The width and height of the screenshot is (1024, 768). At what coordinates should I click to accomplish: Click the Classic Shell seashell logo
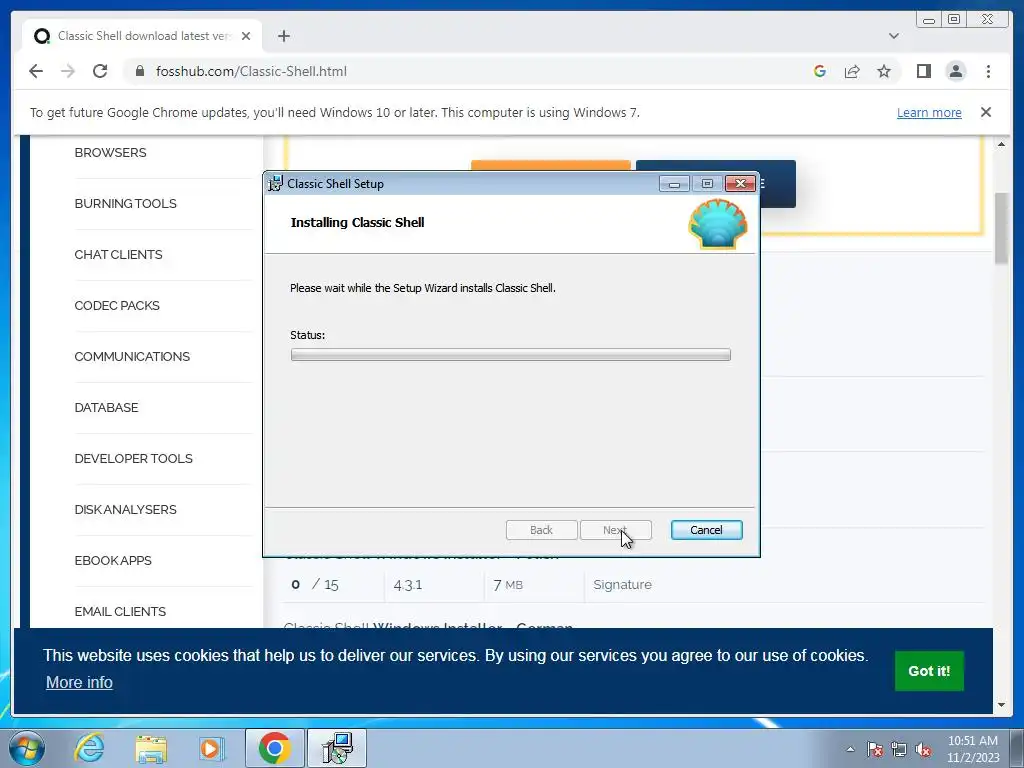[718, 224]
